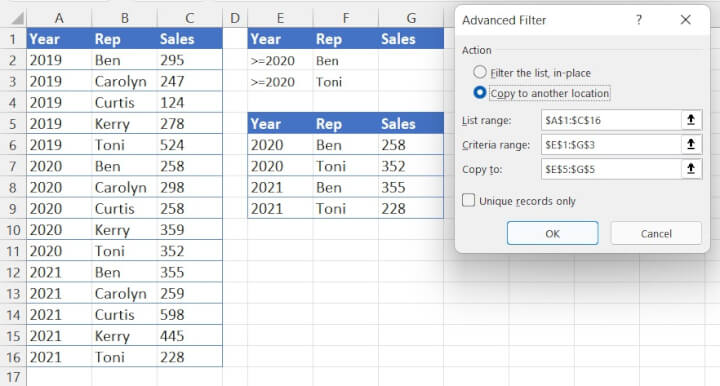The image size is (720, 386).
Task: Select Copy to another location option
Action: click(x=479, y=93)
